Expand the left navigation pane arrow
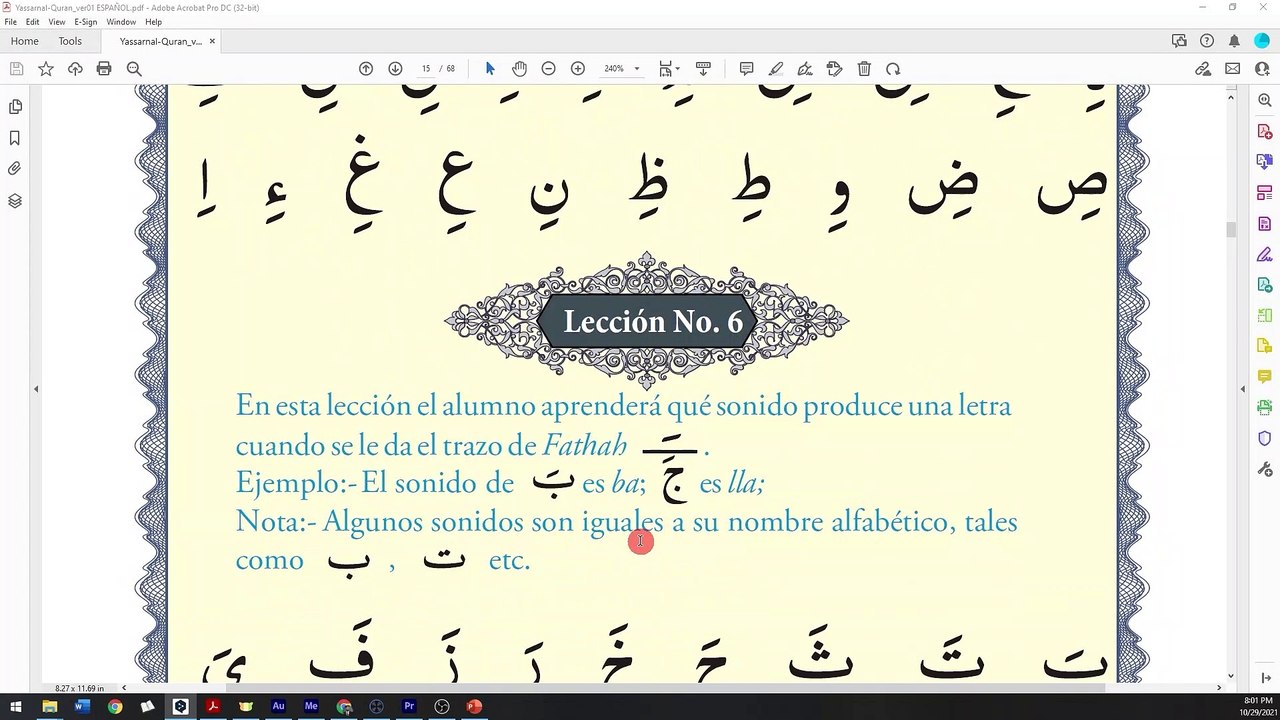1280x720 pixels. 36,389
